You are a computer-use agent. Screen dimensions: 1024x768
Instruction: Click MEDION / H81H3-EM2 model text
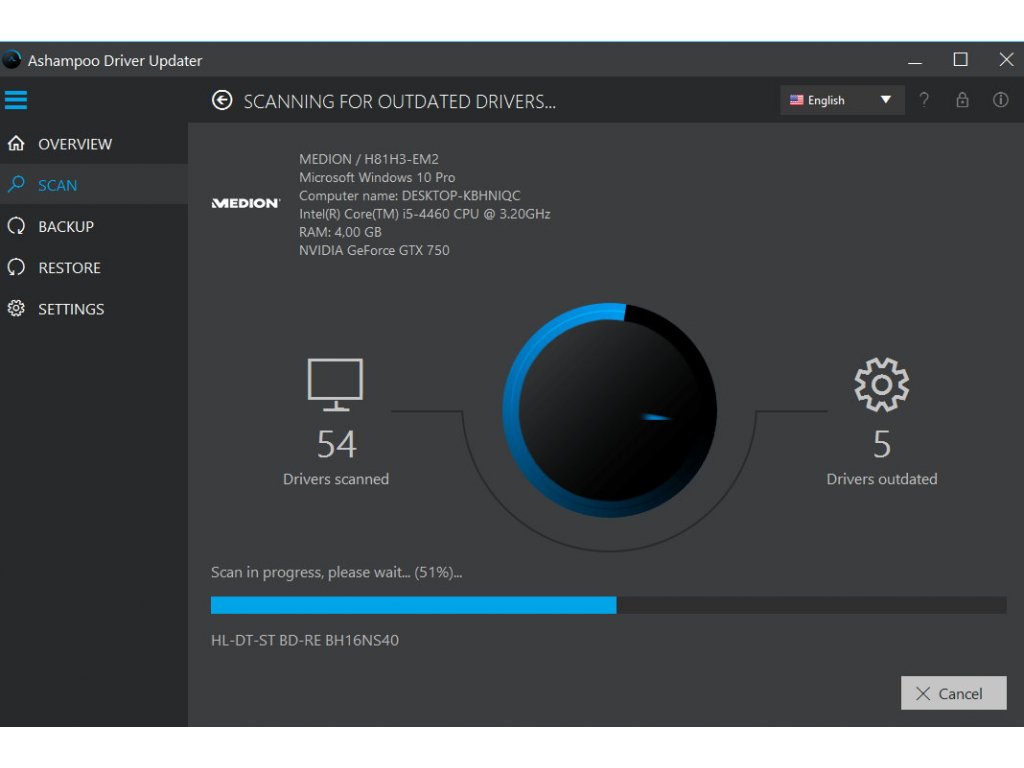coord(369,159)
